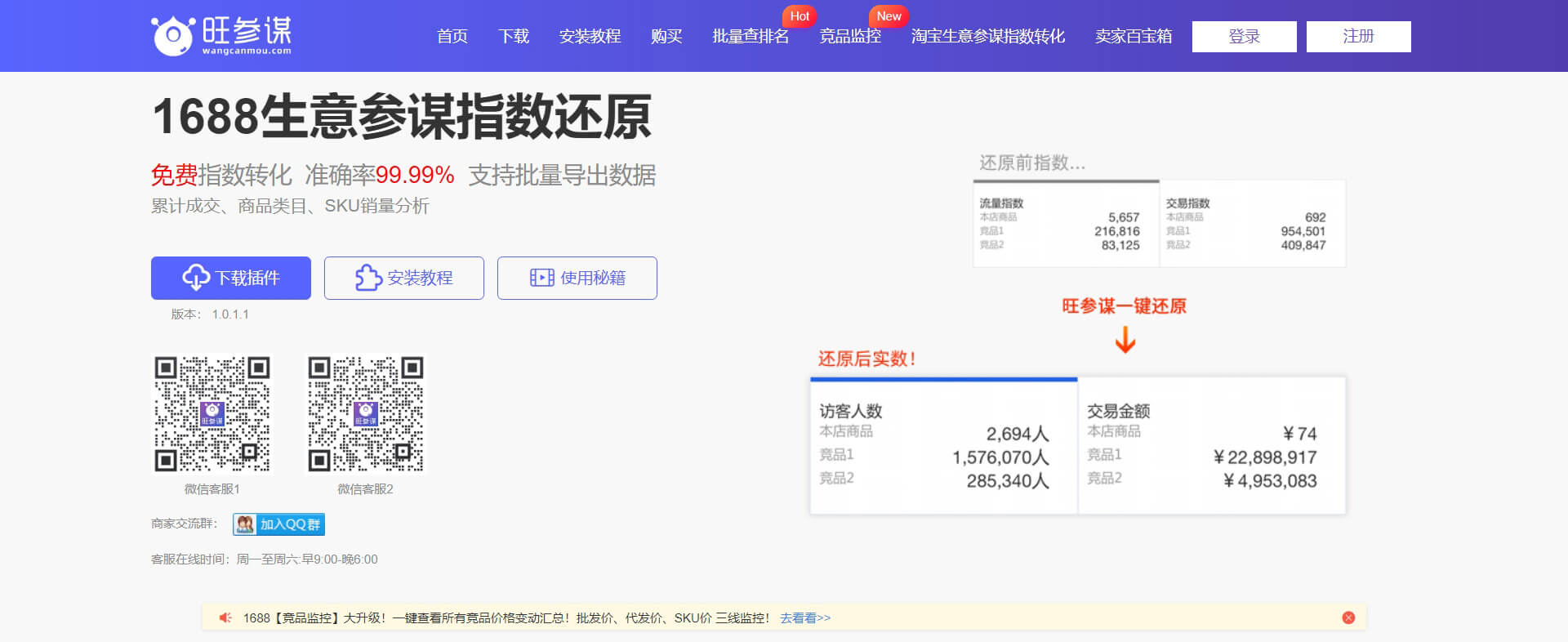1568x642 pixels.
Task: Click the 还原前指数 preview image
Action: pos(1160,223)
